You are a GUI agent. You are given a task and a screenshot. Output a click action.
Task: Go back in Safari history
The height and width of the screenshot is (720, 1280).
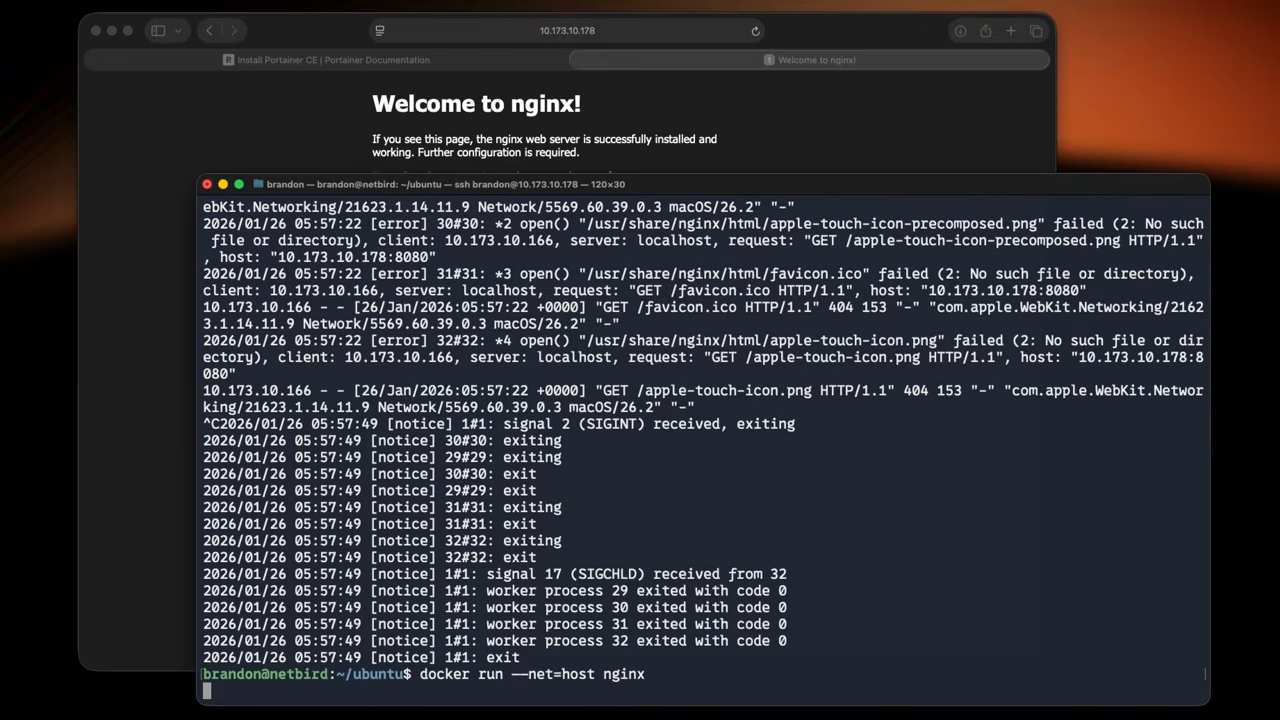pos(209,31)
